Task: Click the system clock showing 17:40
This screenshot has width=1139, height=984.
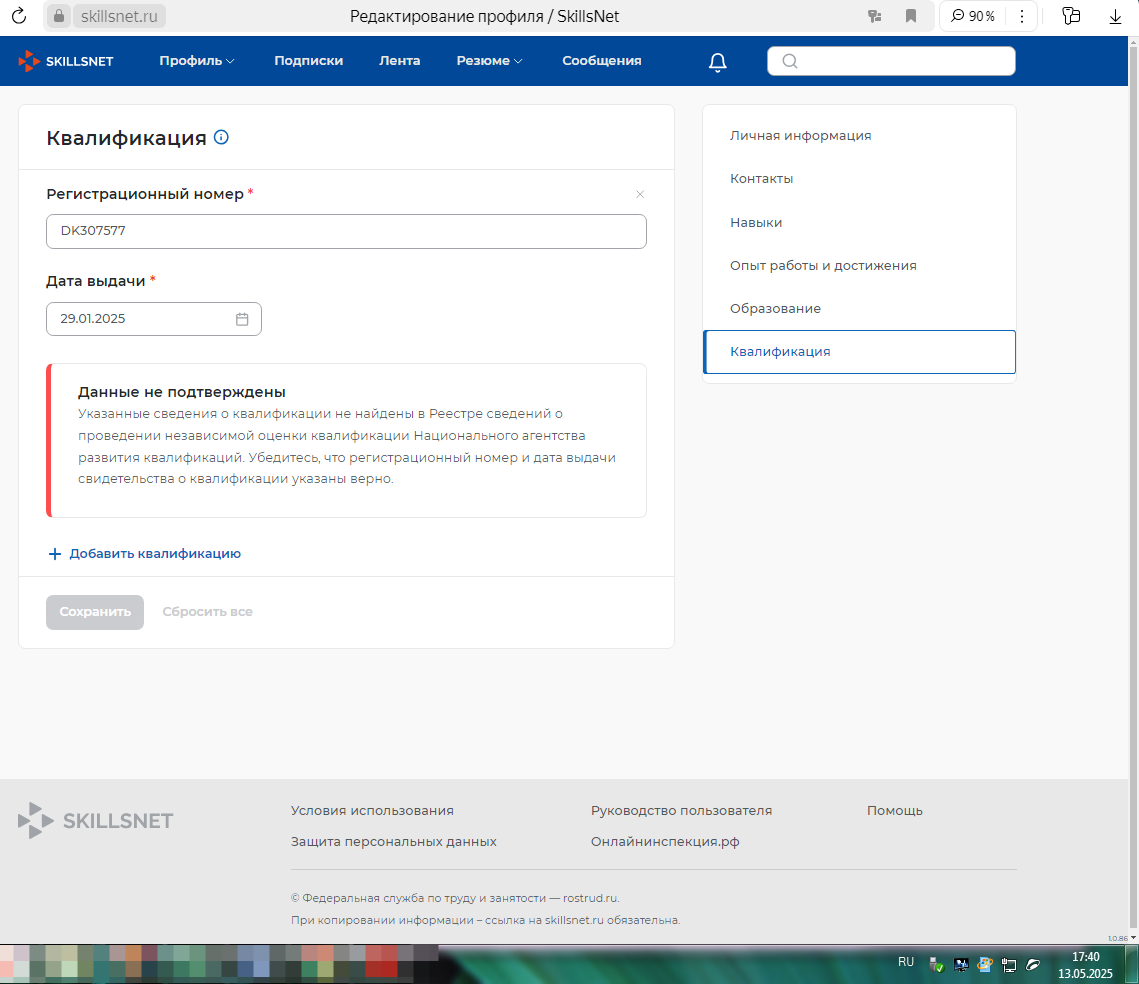Action: 1085,957
